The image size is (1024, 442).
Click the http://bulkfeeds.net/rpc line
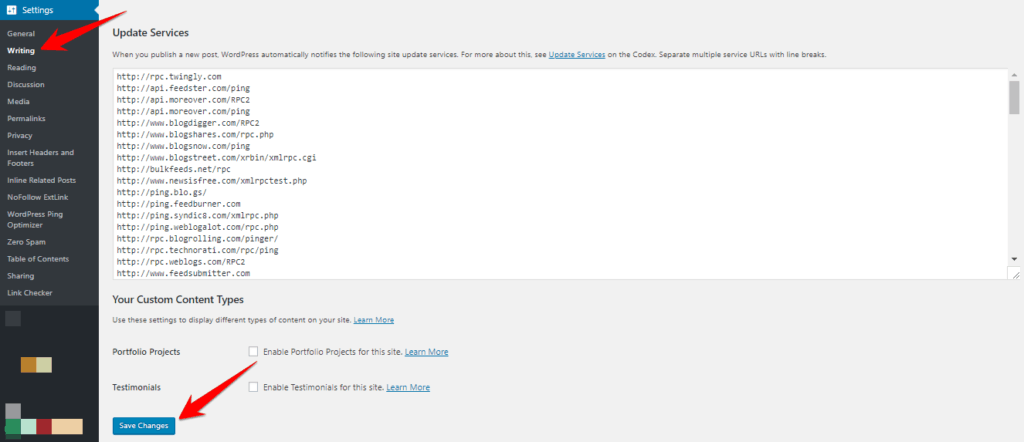(174, 169)
